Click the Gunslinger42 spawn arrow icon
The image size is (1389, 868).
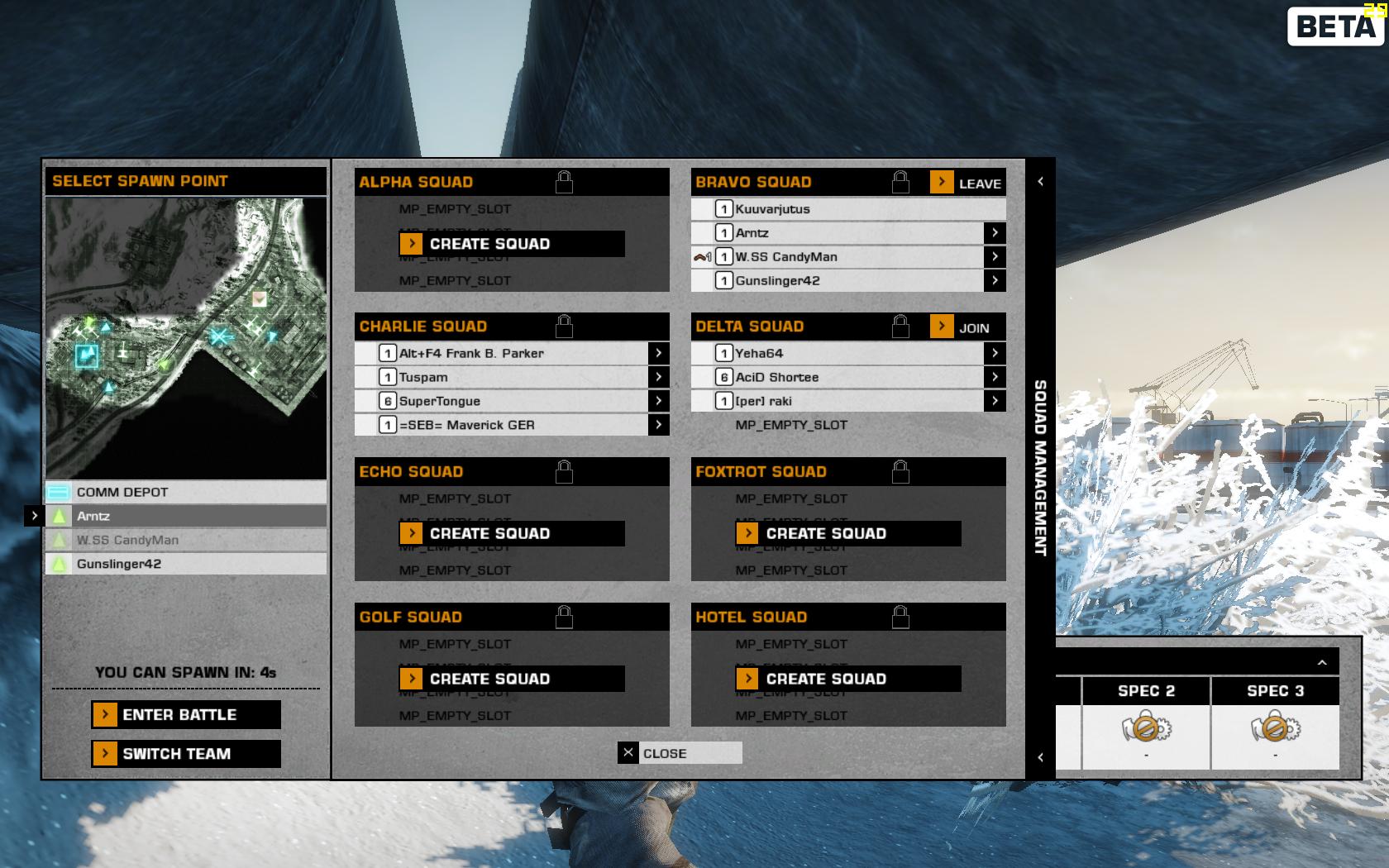pyautogui.click(x=59, y=565)
